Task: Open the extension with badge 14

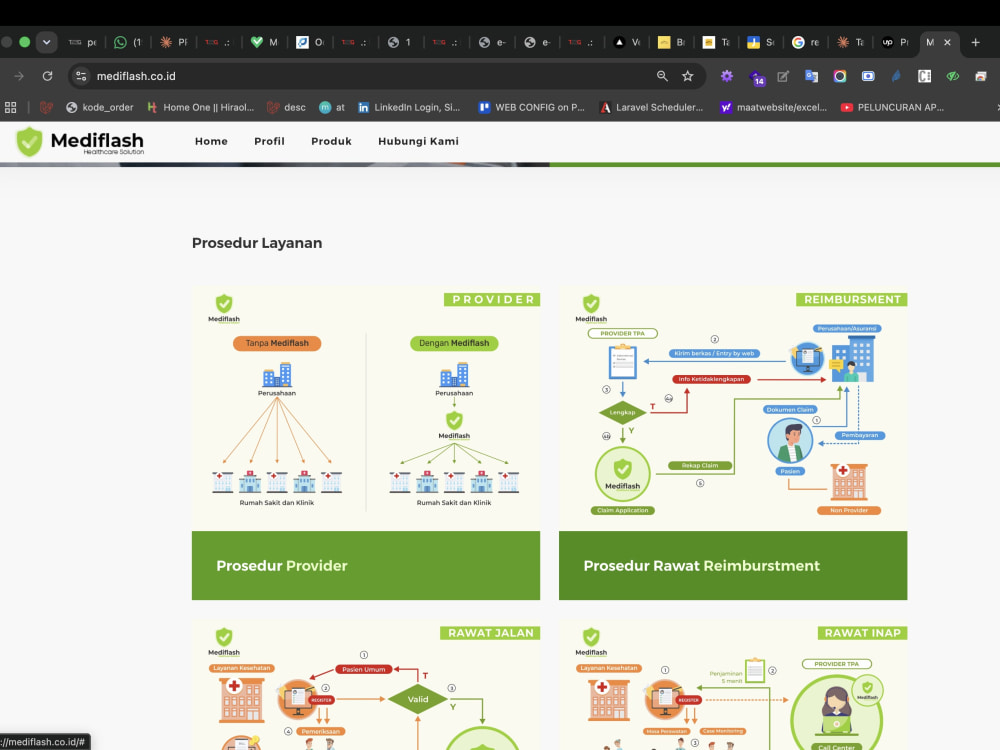Action: (x=756, y=77)
